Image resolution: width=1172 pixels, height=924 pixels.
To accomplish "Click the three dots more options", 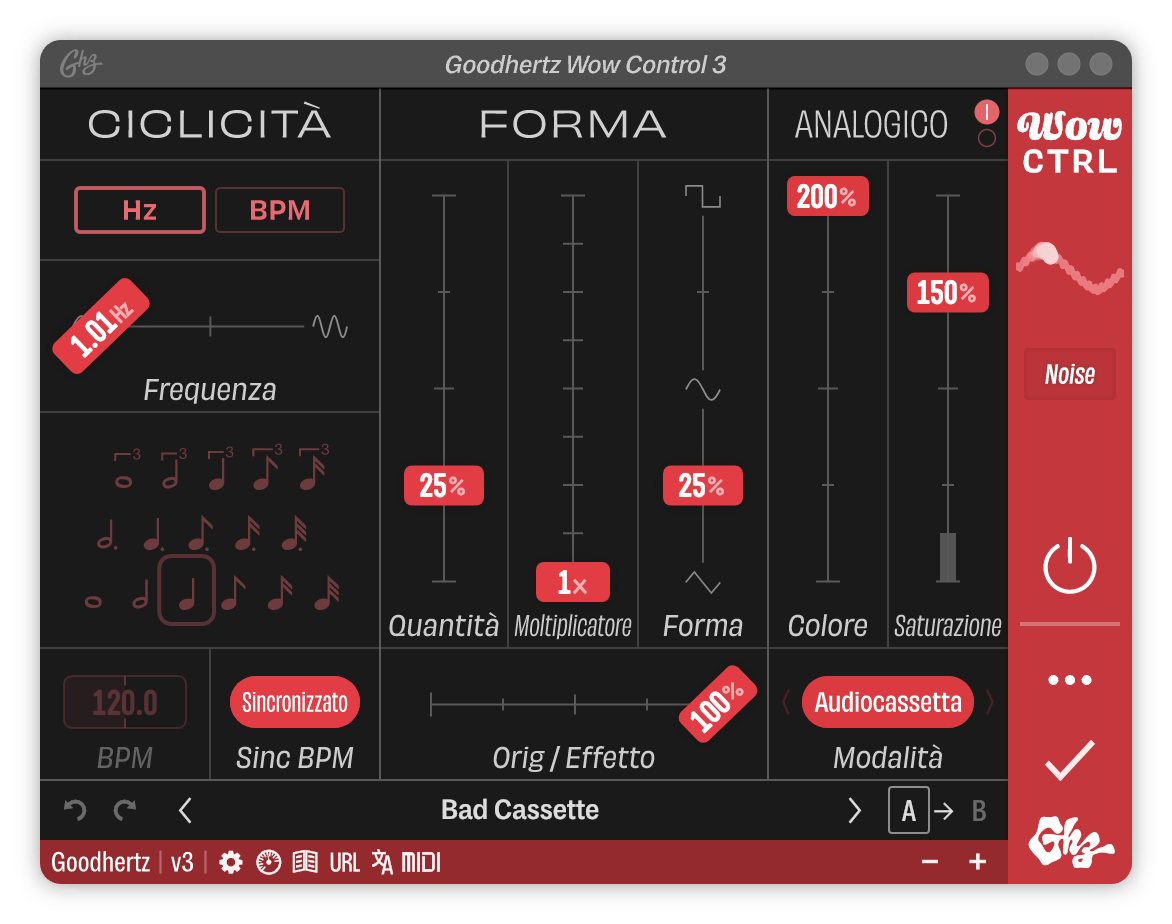I will [1069, 680].
